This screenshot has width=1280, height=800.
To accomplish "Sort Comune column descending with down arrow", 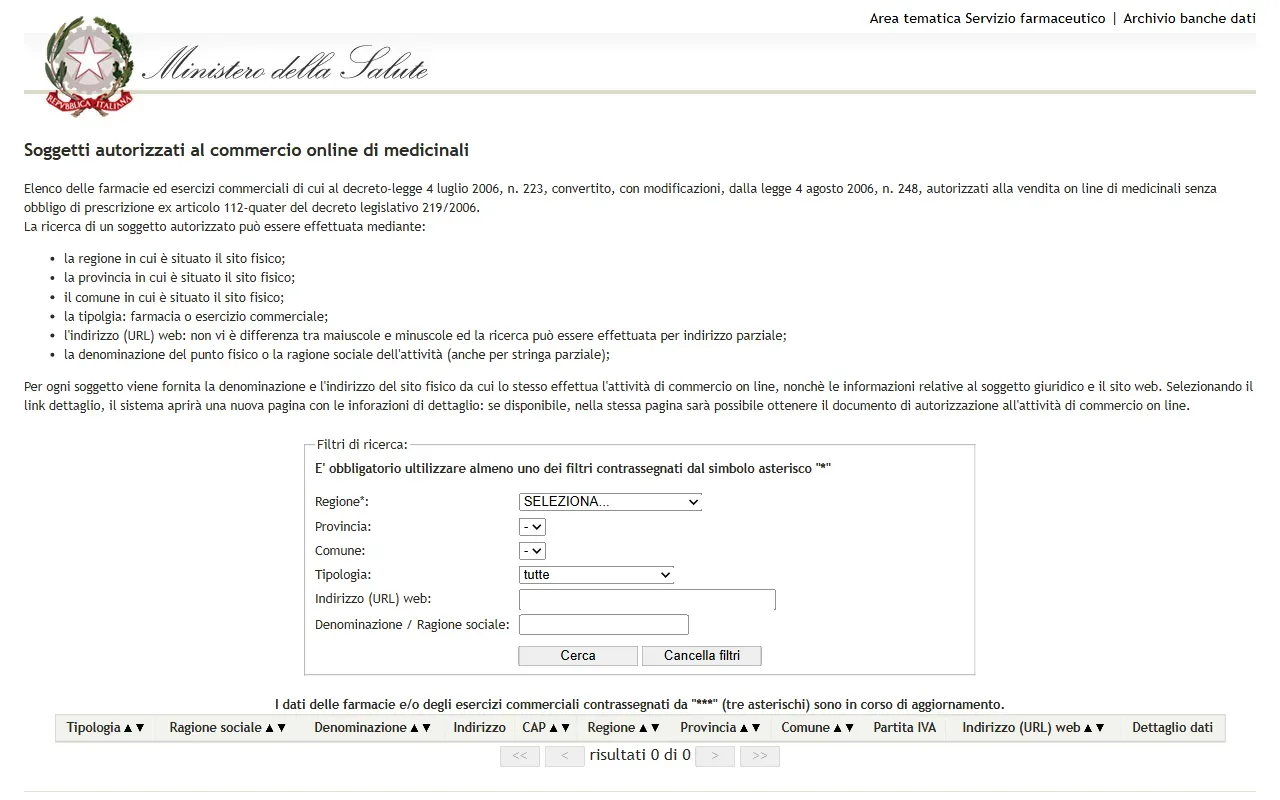I will point(850,728).
